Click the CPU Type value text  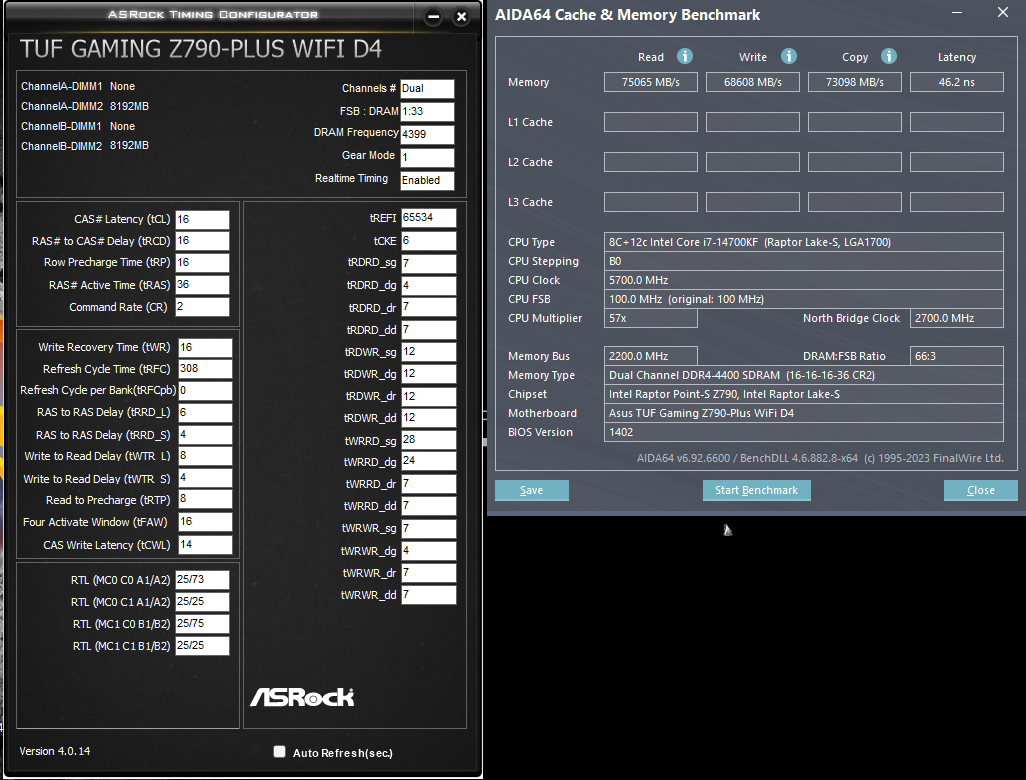[x=750, y=242]
